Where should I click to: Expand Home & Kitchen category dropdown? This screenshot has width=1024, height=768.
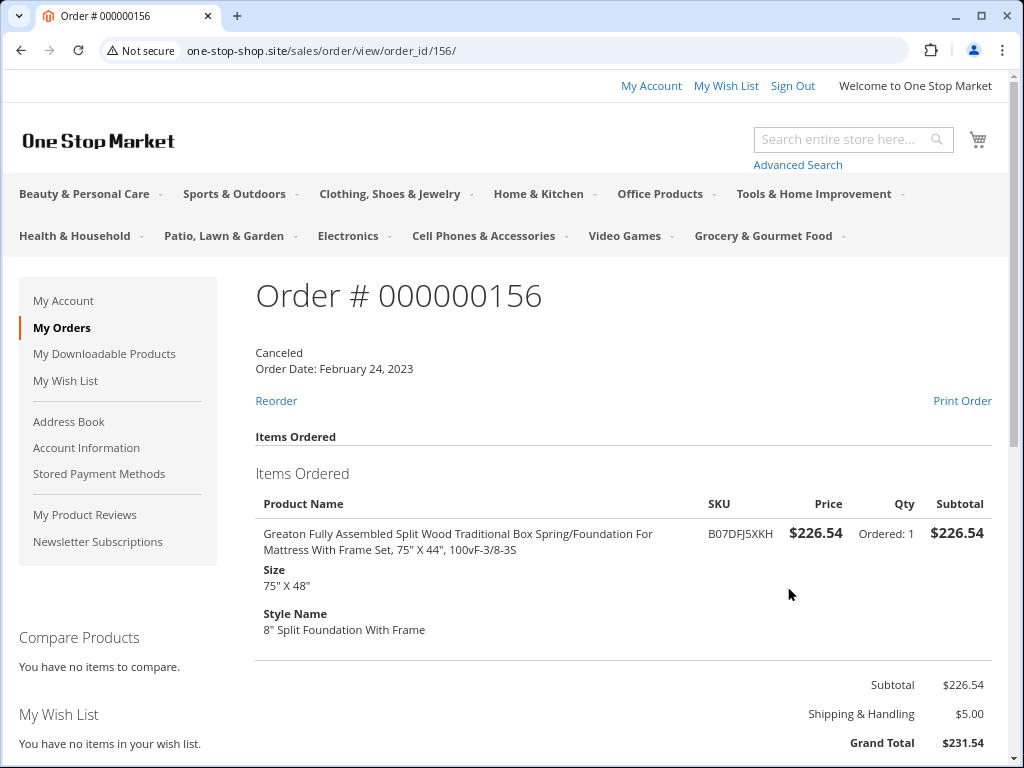[x=544, y=194]
